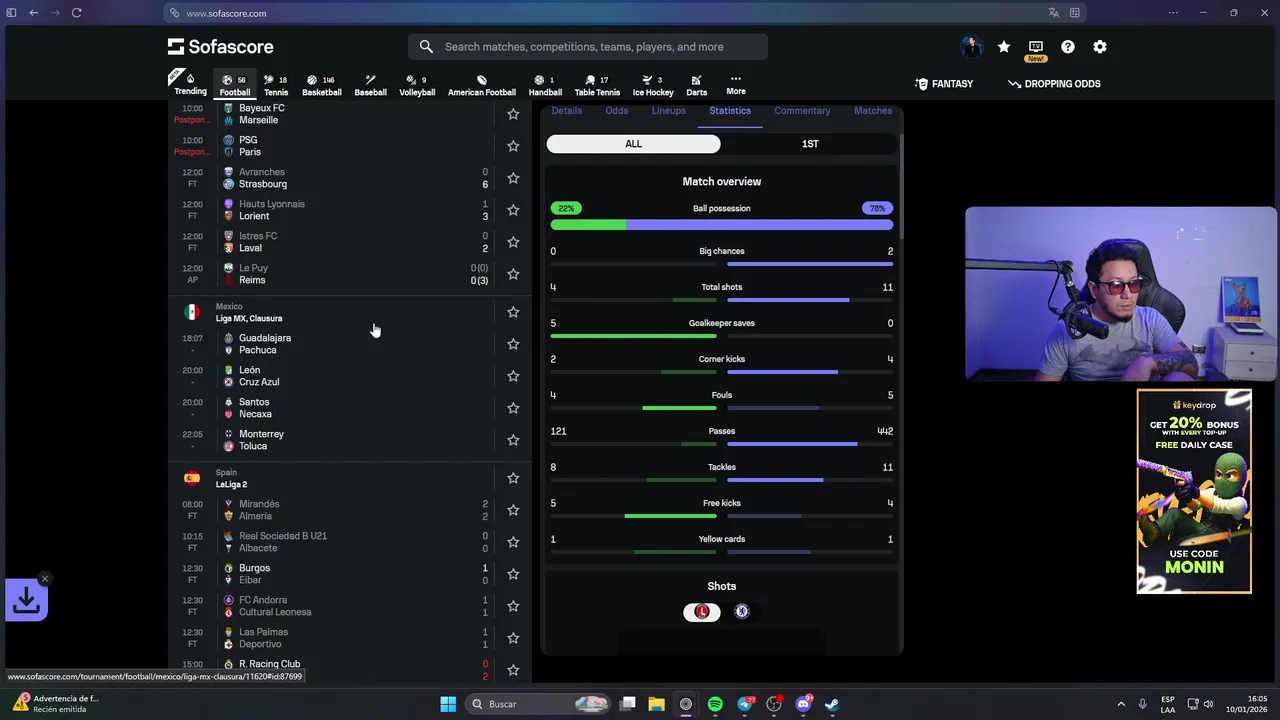Open the Details match tab
Image resolution: width=1280 pixels, height=720 pixels.
click(566, 111)
